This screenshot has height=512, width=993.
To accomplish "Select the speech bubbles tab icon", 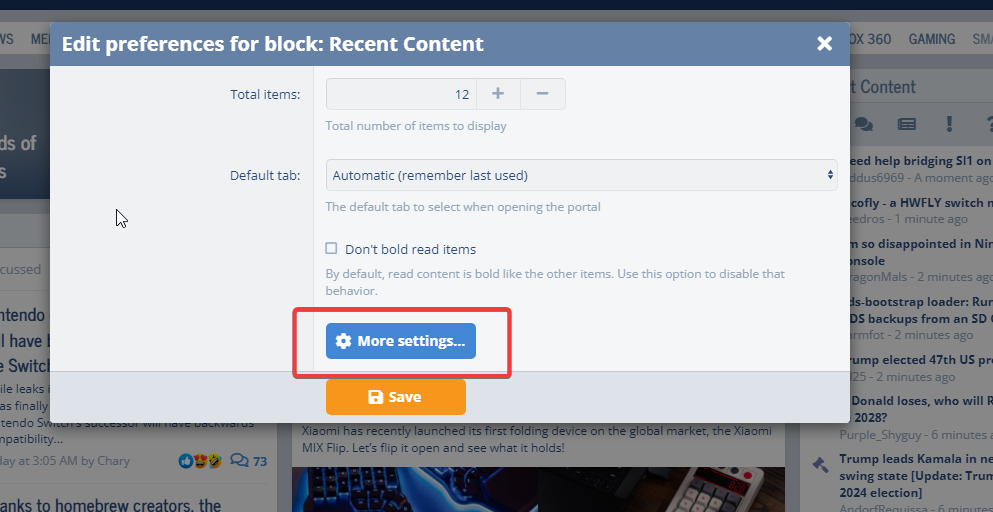I will tap(864, 124).
